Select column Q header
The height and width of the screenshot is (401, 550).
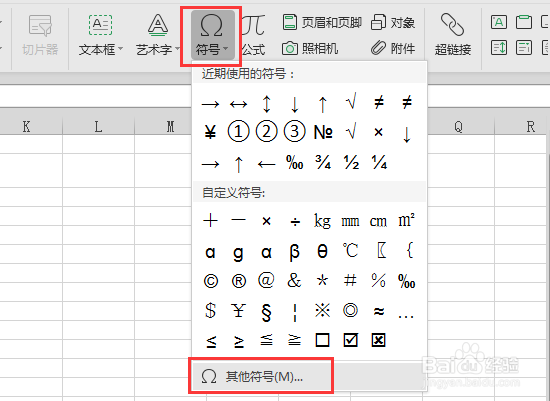(458, 126)
